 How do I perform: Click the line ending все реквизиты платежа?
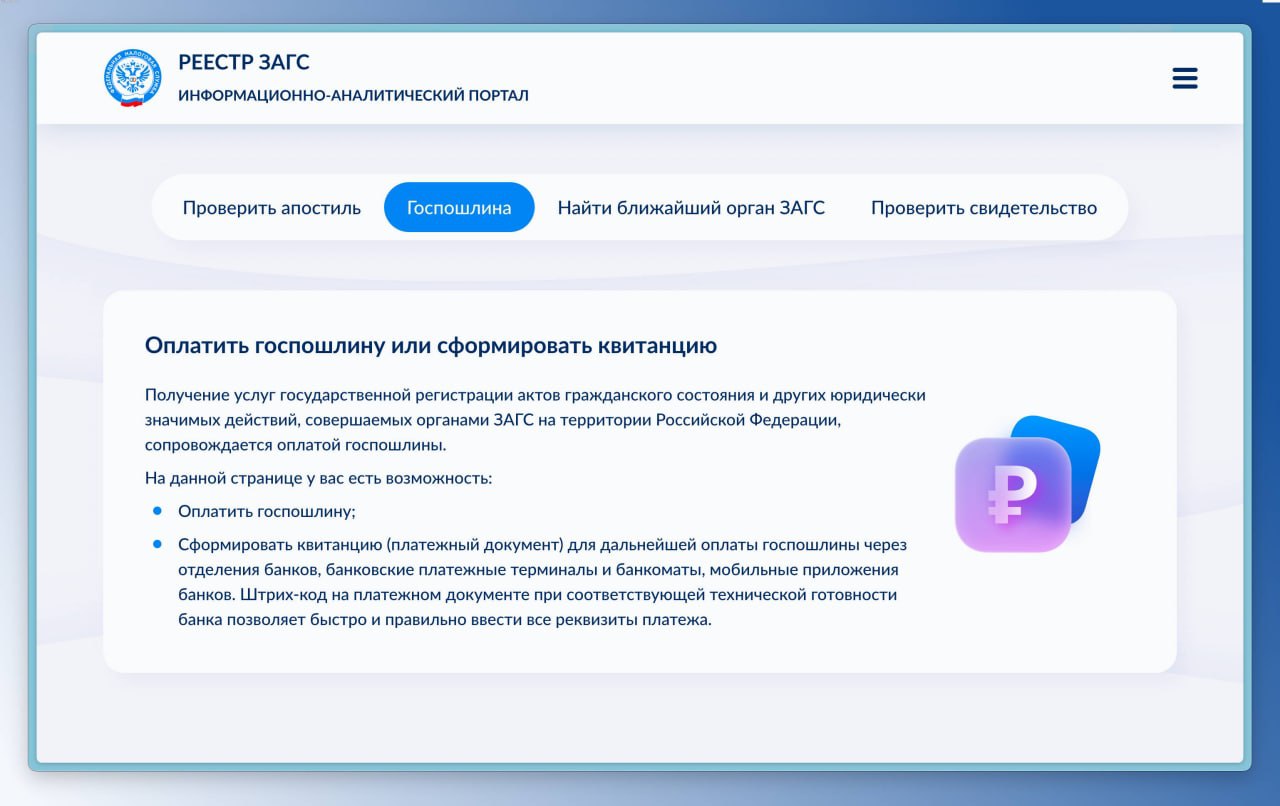click(x=445, y=620)
